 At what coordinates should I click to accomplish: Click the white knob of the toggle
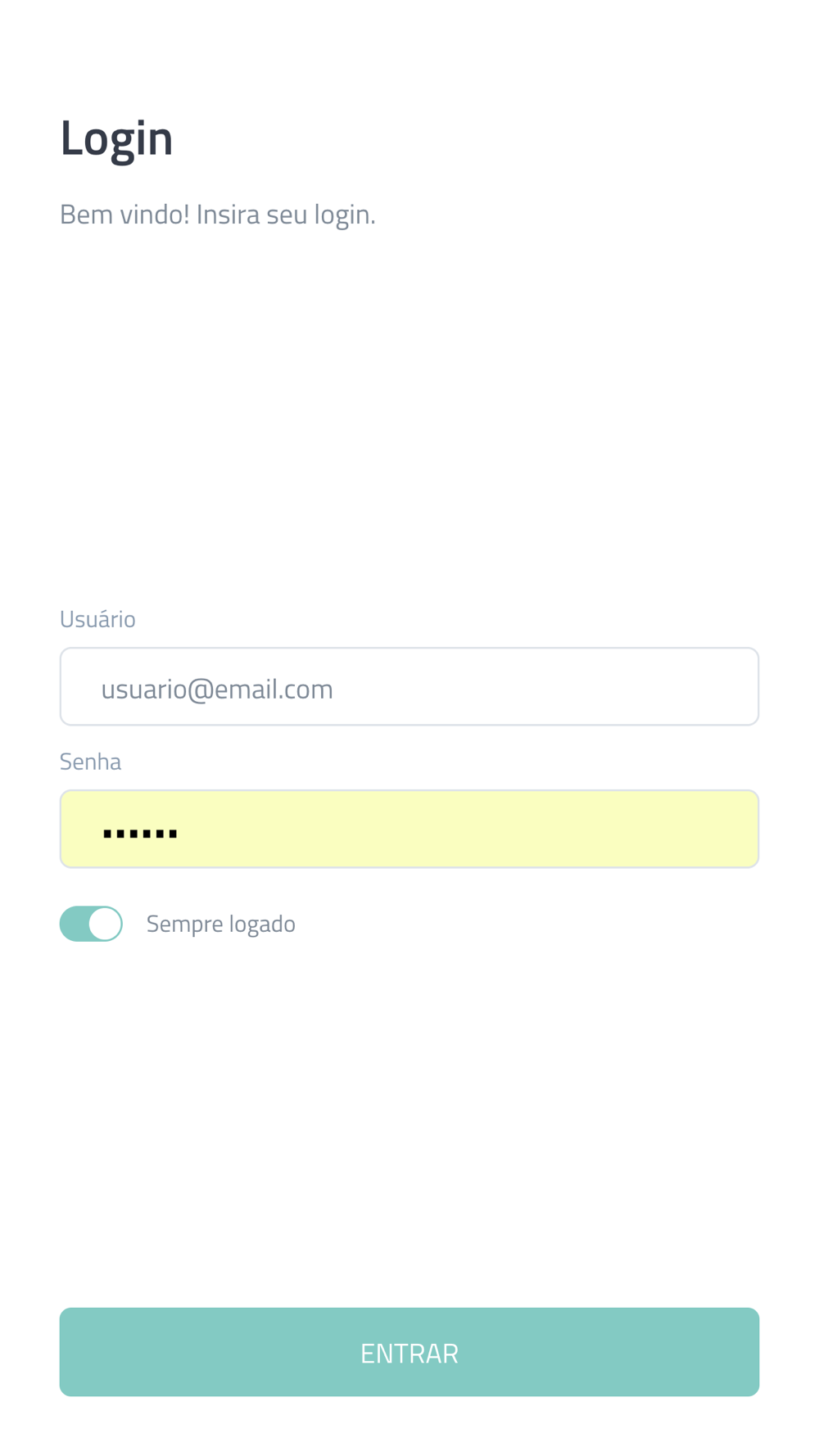click(105, 924)
